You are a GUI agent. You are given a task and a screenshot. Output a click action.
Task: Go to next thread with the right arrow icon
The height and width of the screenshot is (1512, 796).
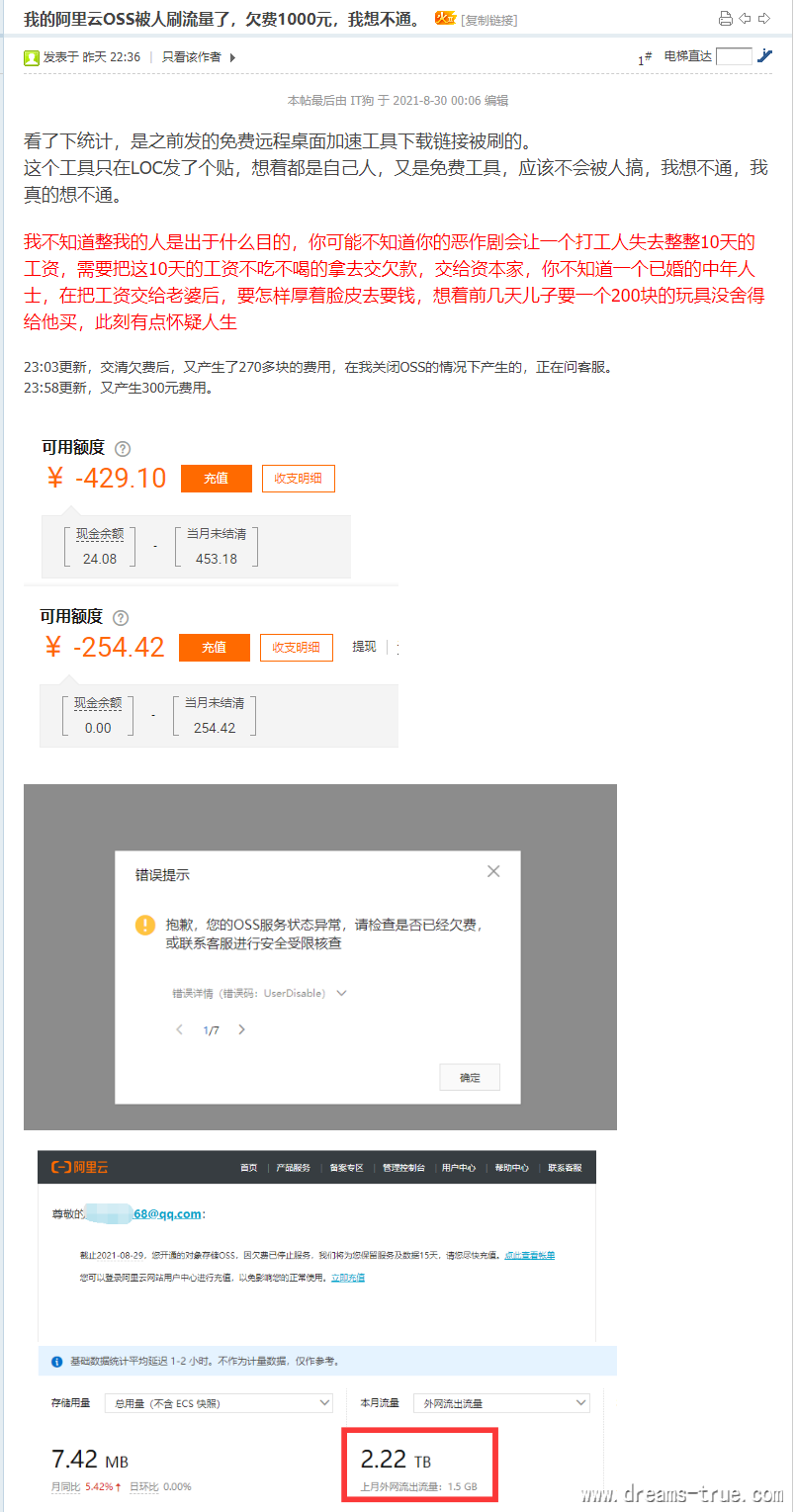(x=763, y=19)
